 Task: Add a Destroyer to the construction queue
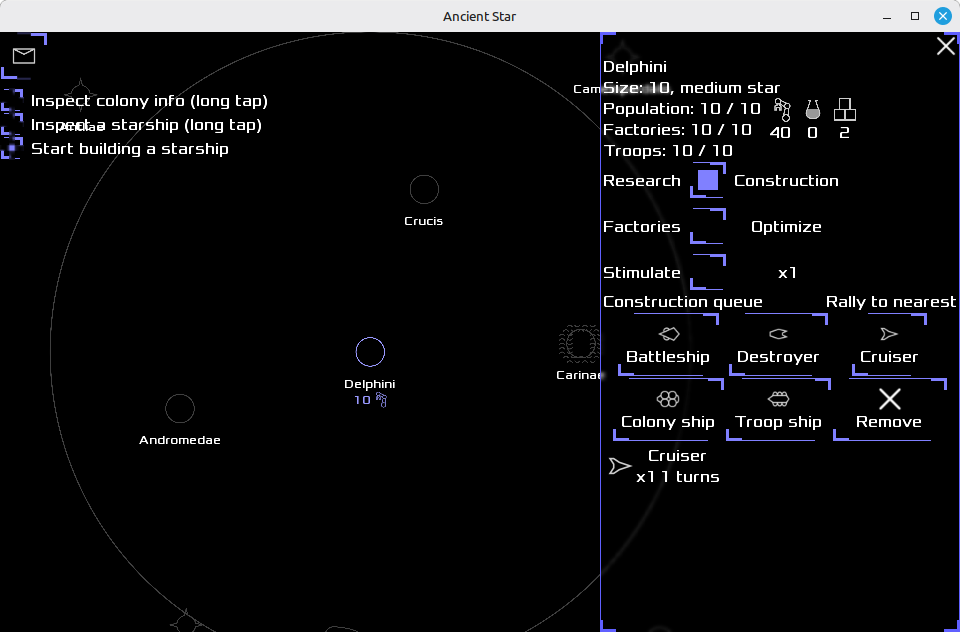click(778, 346)
